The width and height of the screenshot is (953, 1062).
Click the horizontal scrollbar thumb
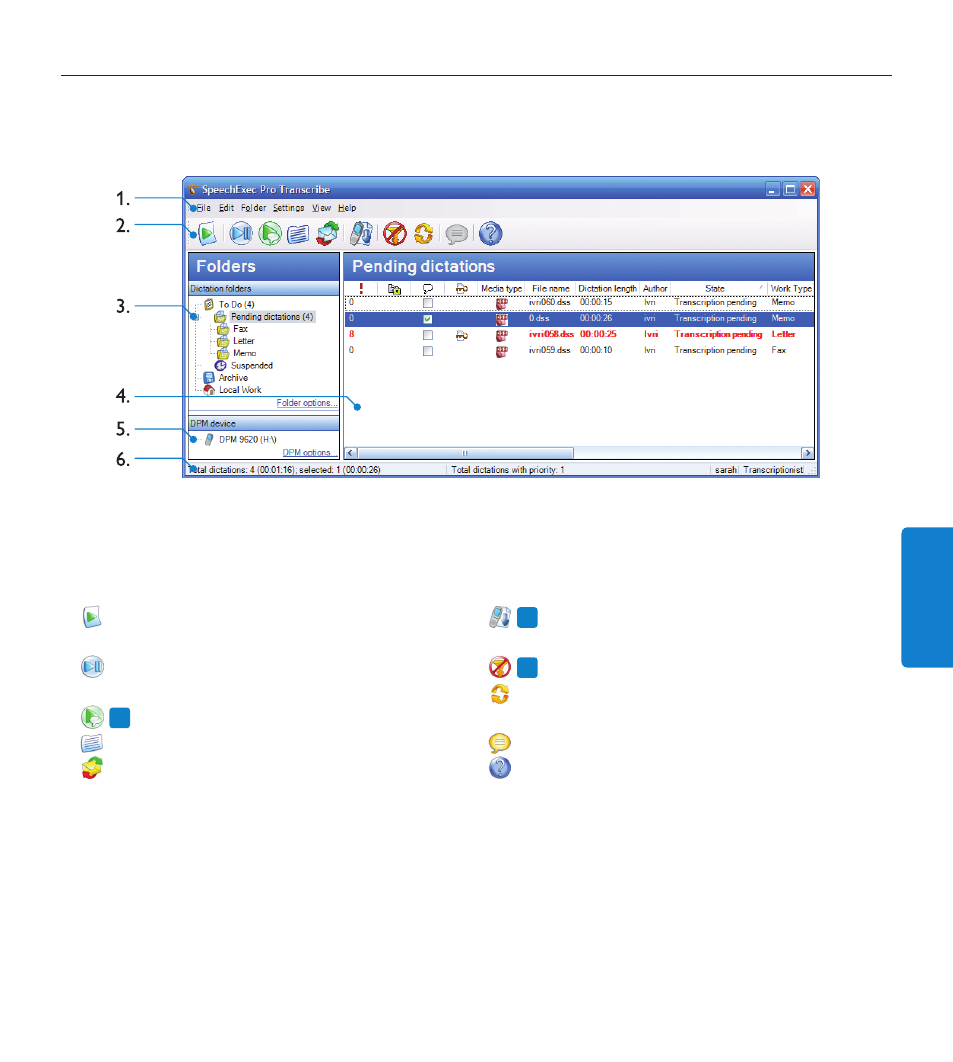(x=465, y=452)
